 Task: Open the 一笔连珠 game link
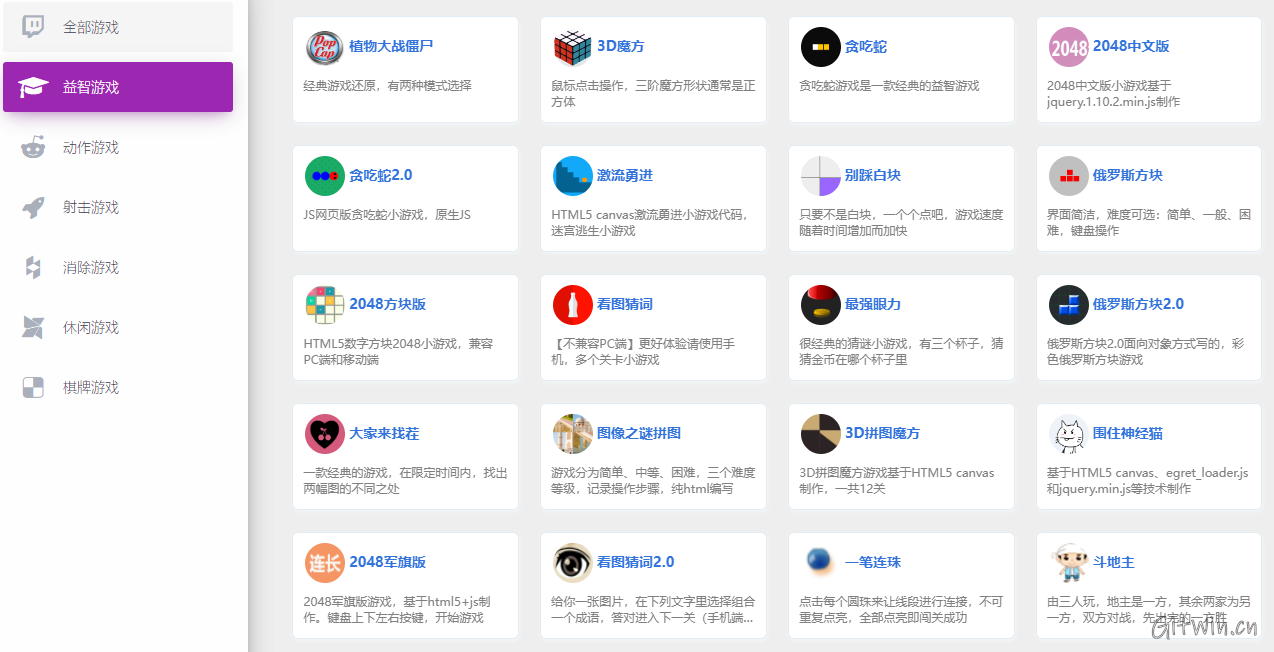click(x=872, y=562)
